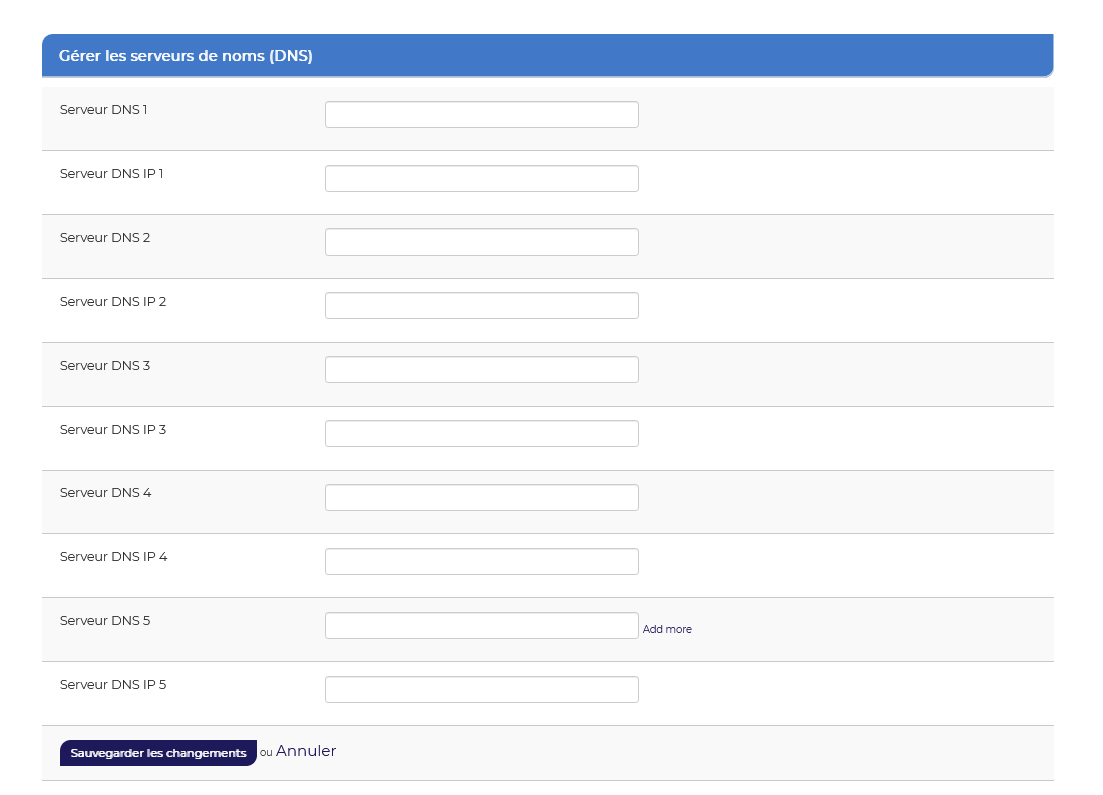
Task: Save with Sauvegarder les changements button
Action: [158, 753]
